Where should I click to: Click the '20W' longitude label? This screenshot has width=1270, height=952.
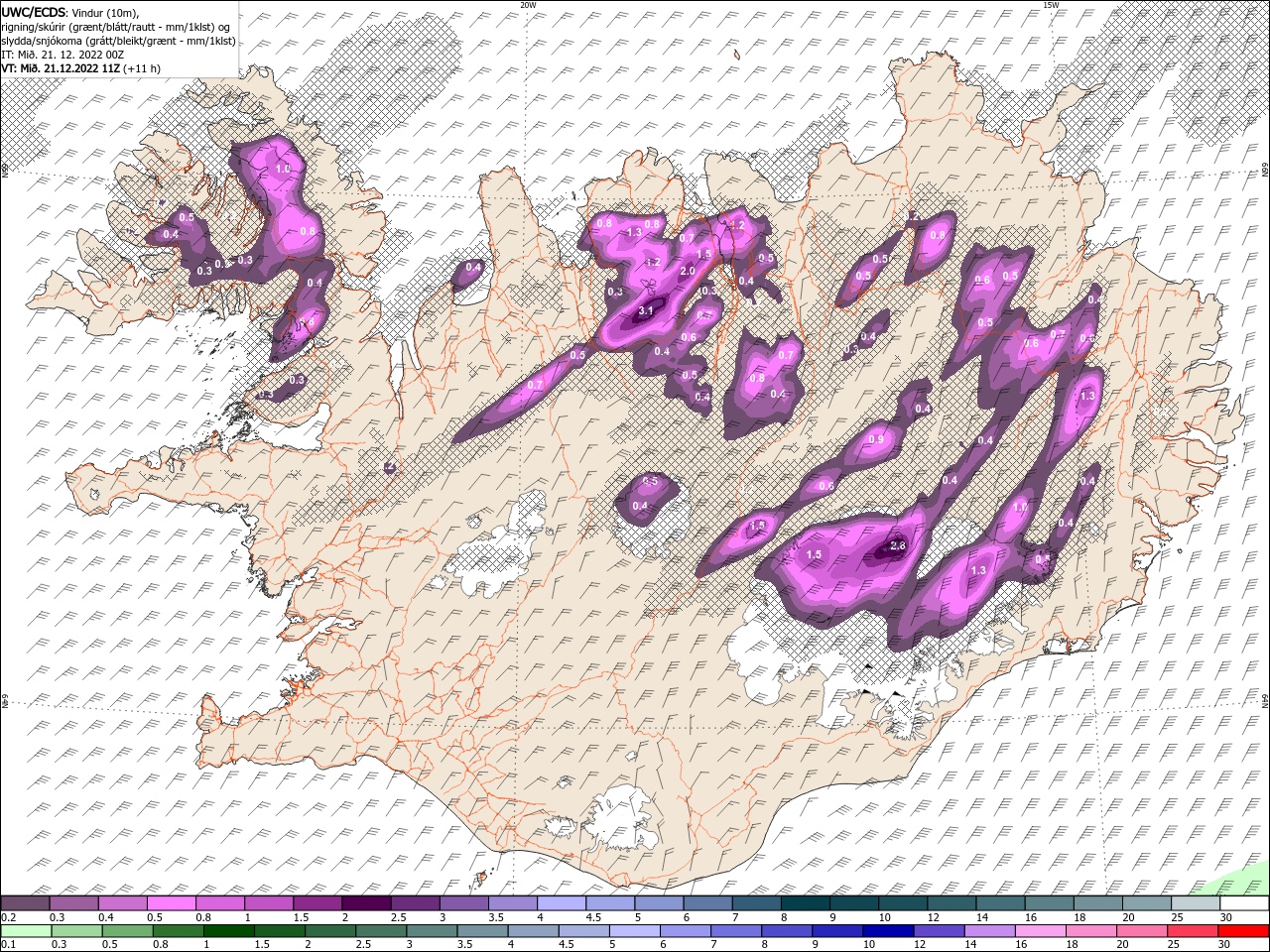pos(529,5)
